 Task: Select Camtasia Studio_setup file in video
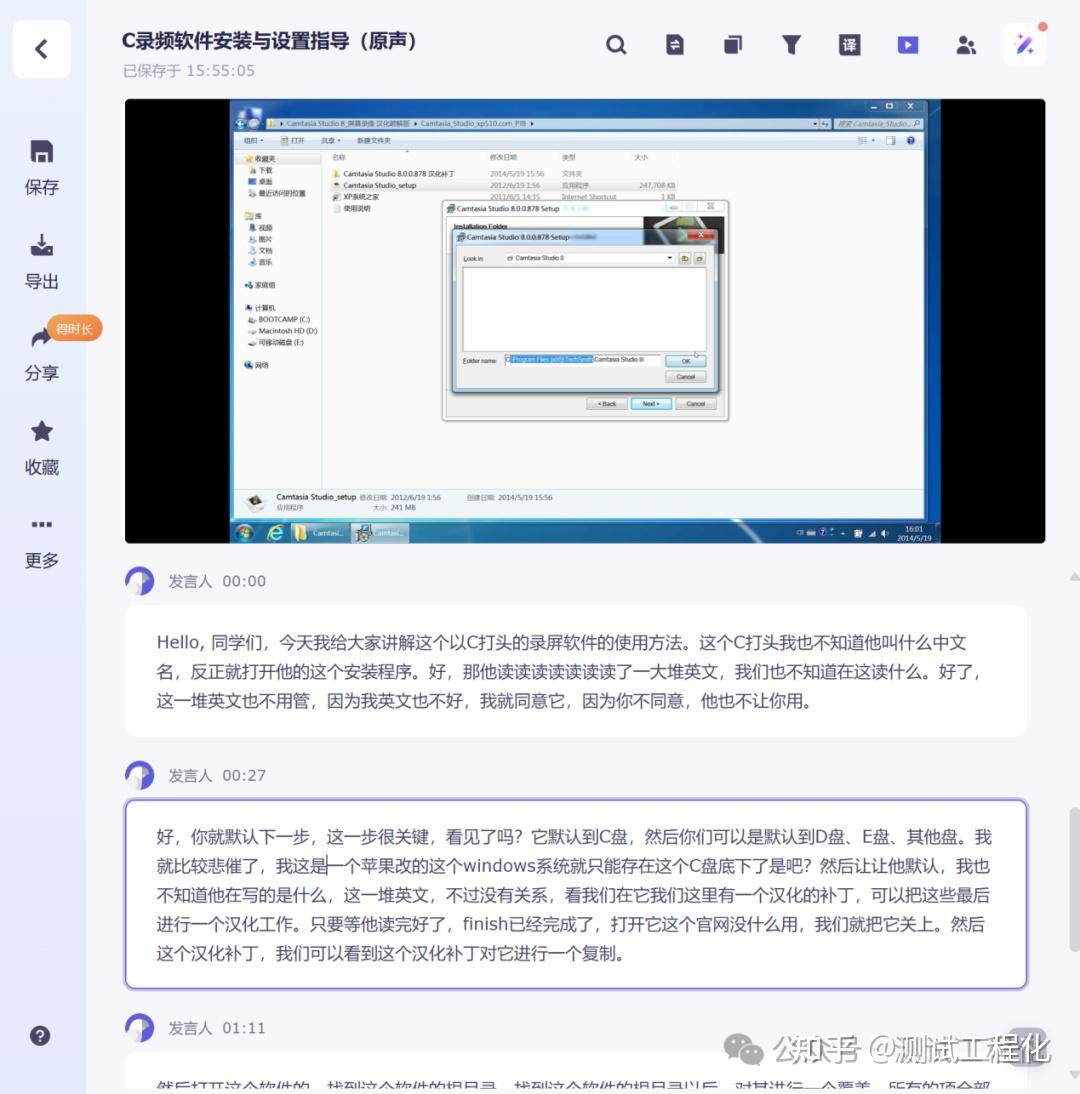[x=379, y=186]
